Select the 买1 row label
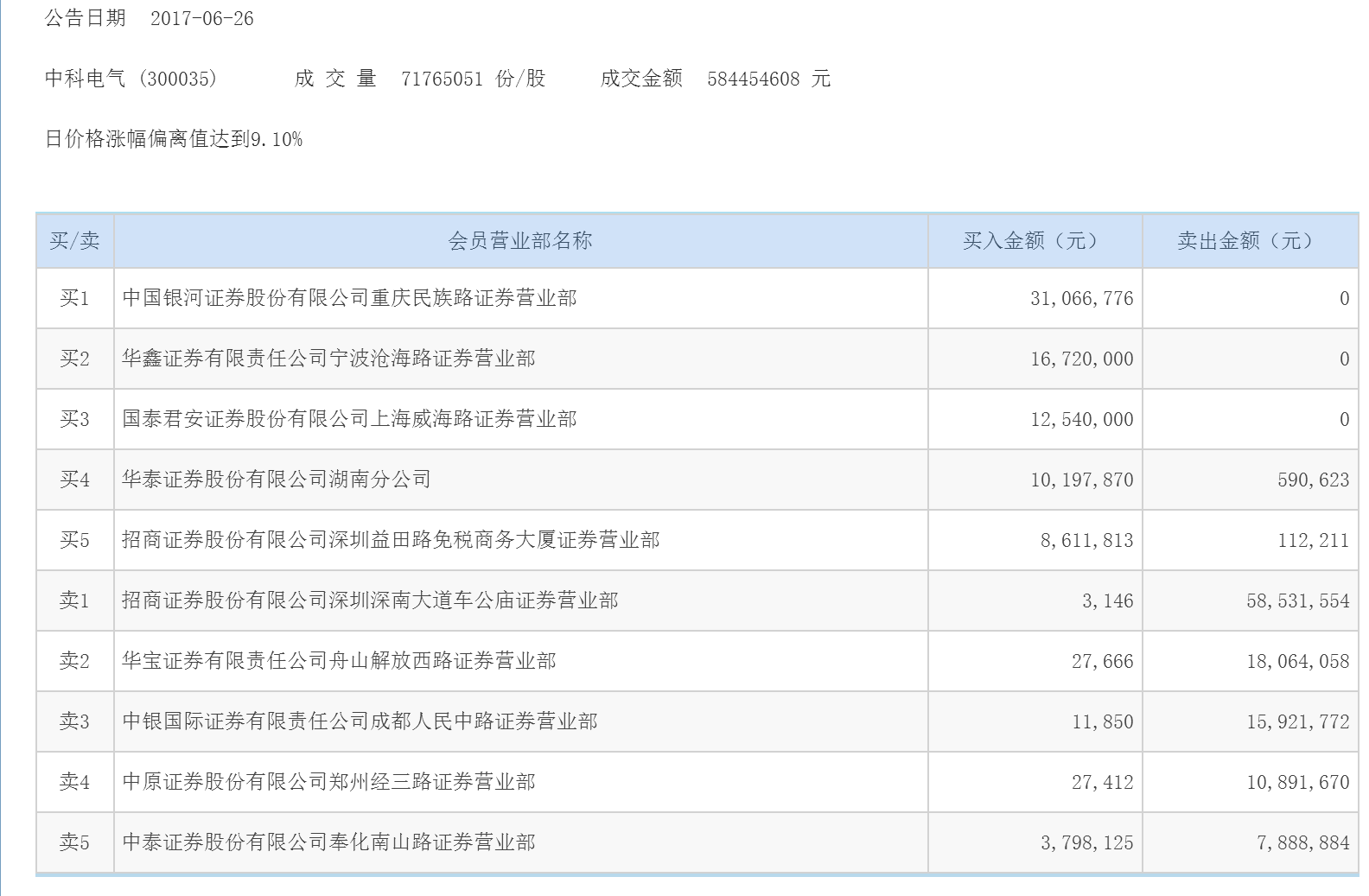The image size is (1369, 896). pos(74,298)
